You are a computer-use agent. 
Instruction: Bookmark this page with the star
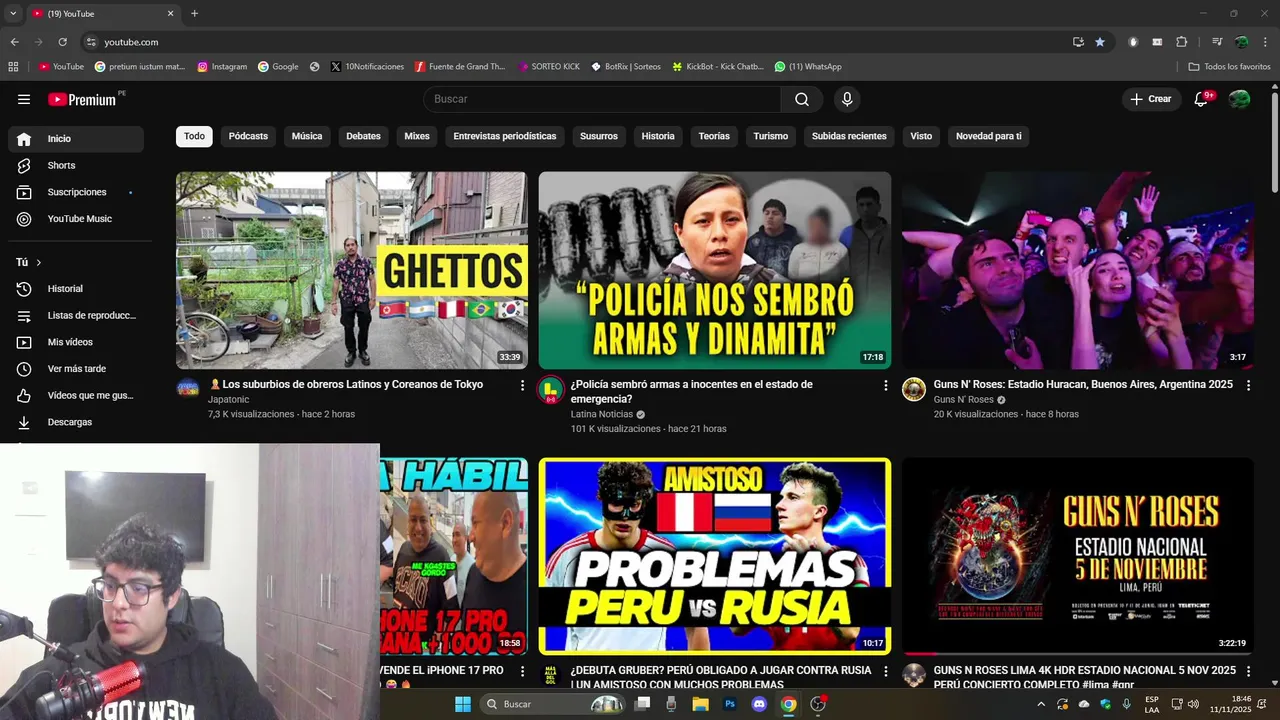pos(1100,42)
